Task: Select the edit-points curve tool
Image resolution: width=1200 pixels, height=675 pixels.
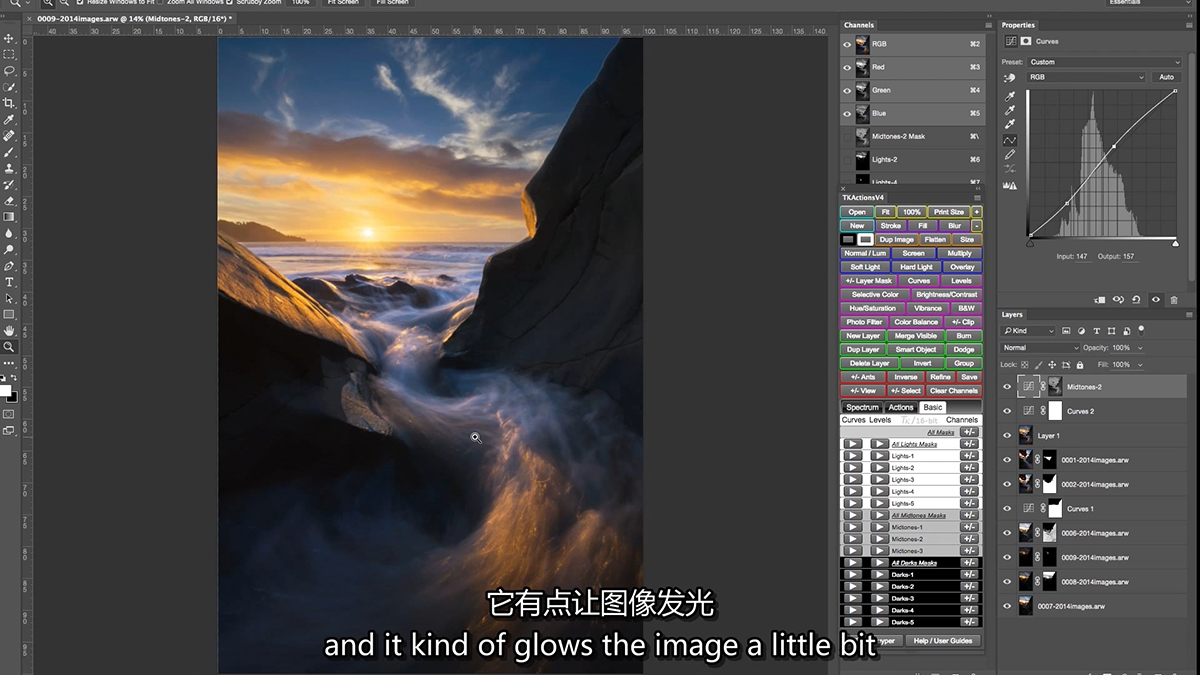Action: point(1010,140)
